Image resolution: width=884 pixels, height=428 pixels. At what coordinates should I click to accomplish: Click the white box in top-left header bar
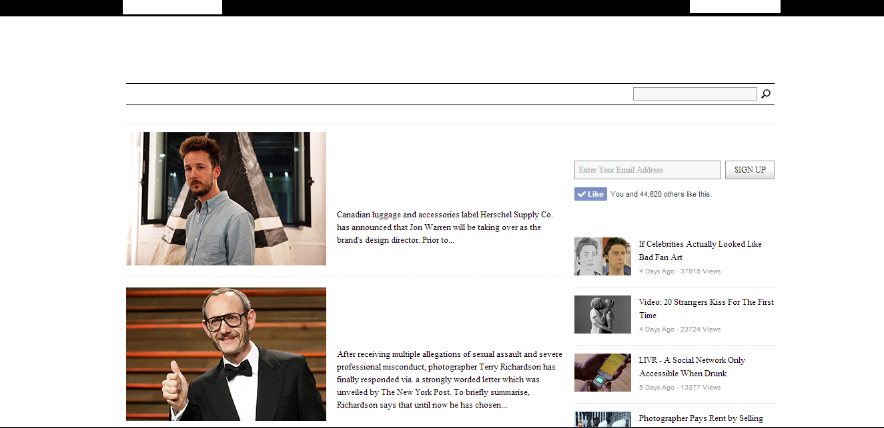tap(172, 7)
